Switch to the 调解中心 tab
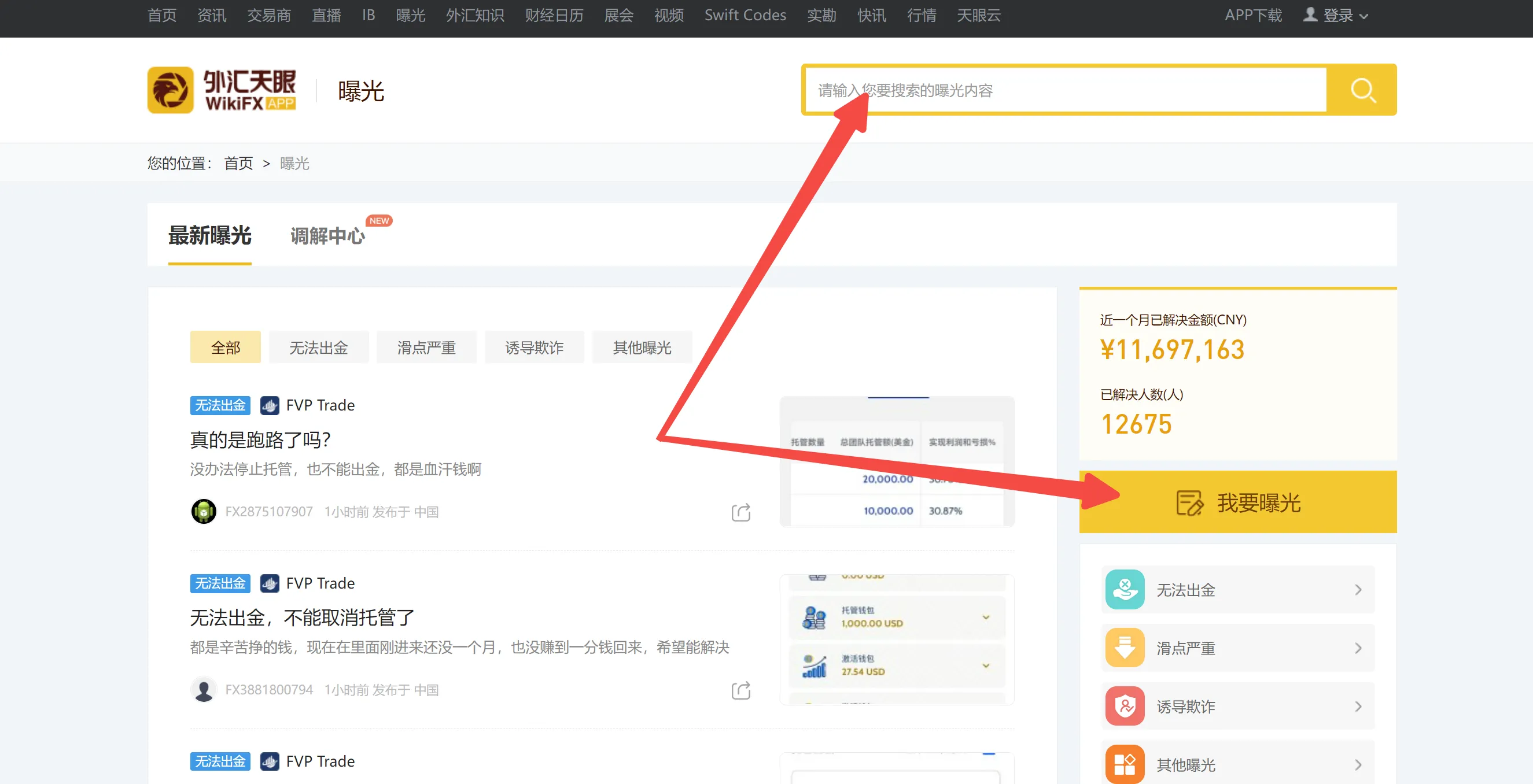 (x=327, y=235)
